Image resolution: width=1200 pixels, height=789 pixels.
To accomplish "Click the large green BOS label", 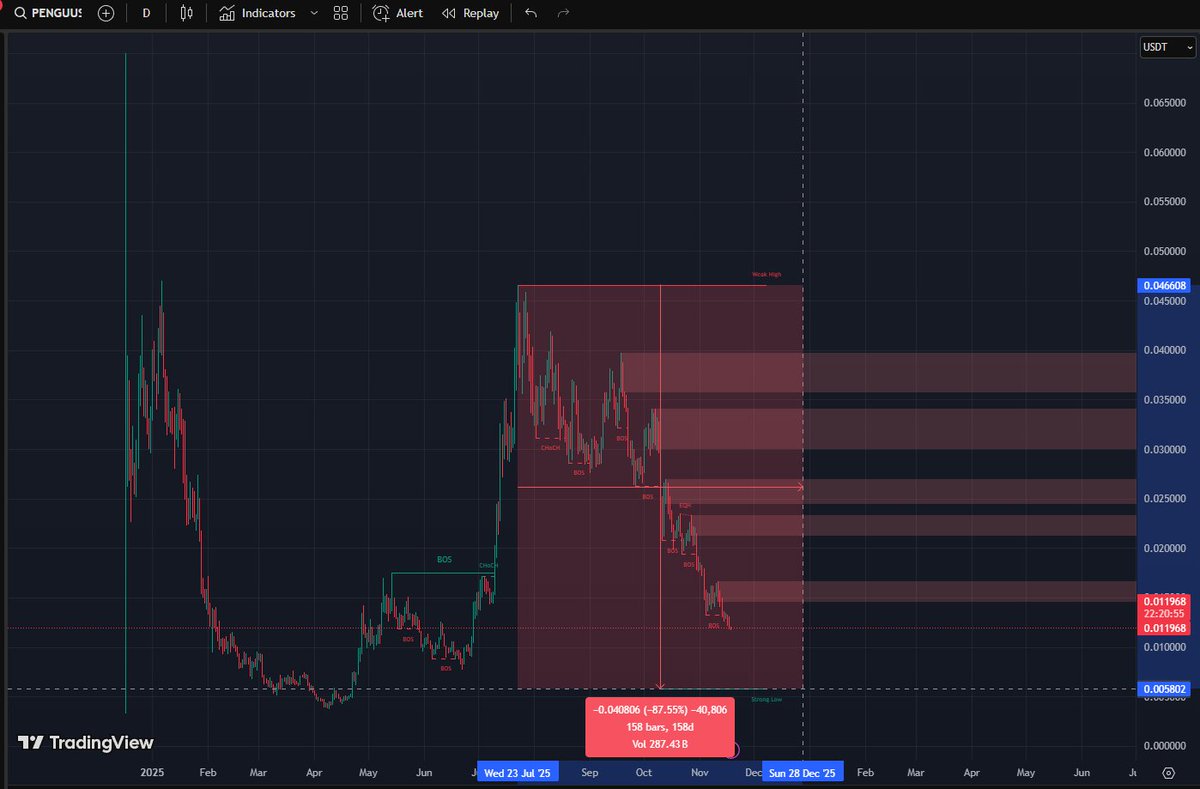I will 444,560.
